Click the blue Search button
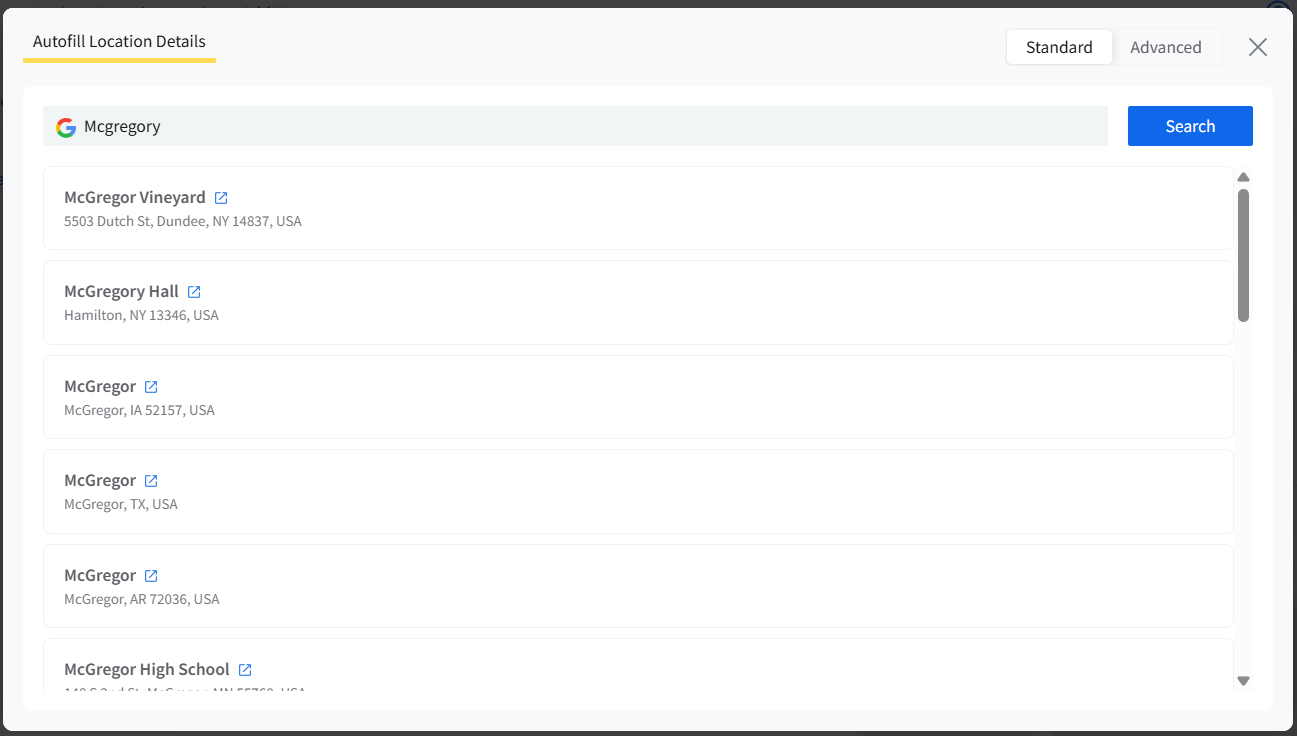 [x=1190, y=126]
